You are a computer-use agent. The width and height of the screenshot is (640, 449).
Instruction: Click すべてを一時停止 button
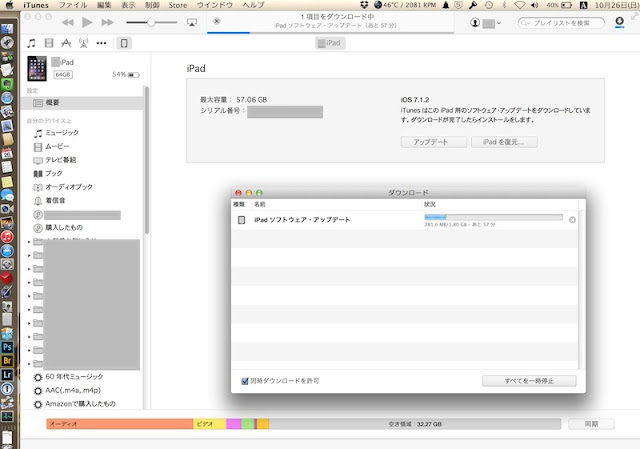[529, 381]
